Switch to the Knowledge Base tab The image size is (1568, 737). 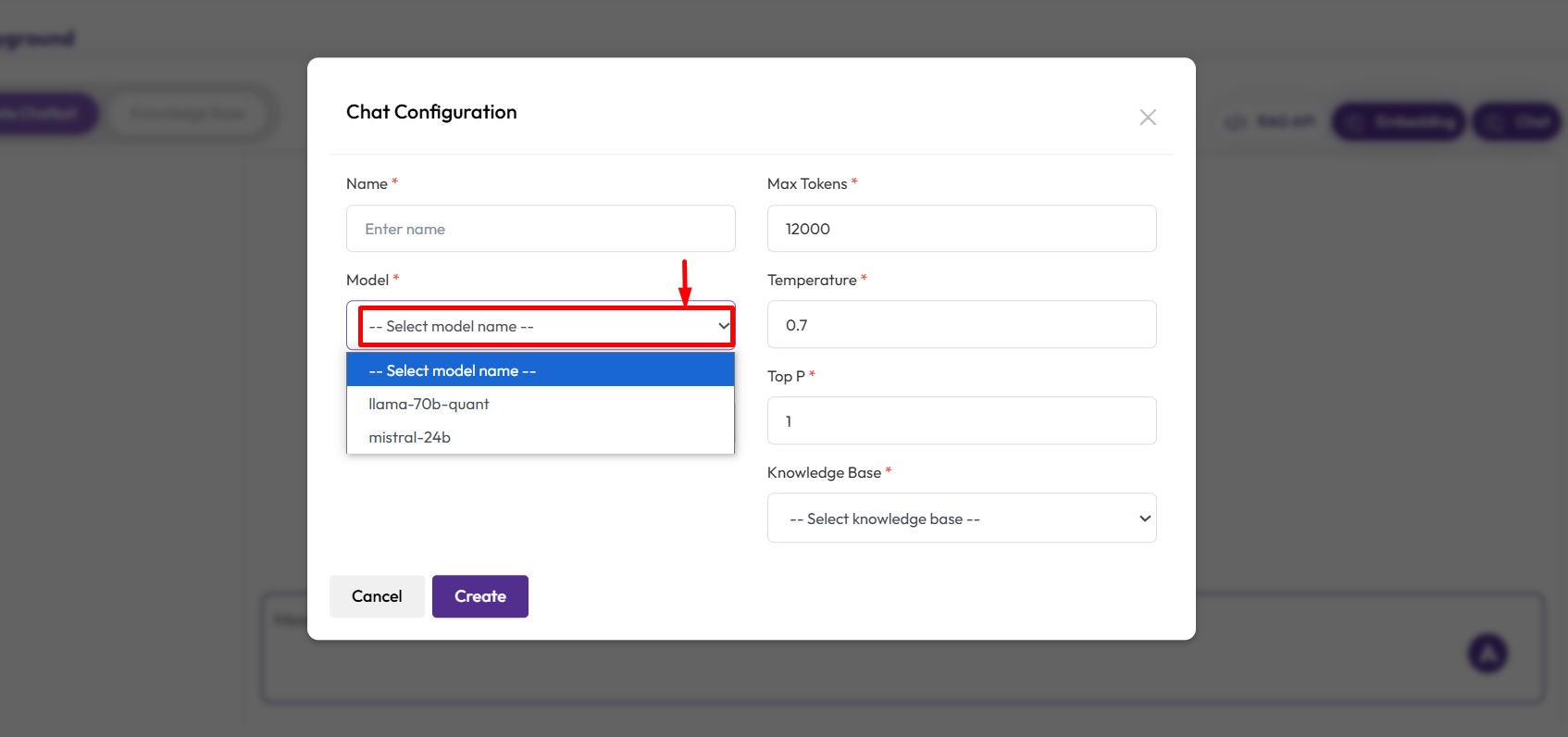point(188,114)
